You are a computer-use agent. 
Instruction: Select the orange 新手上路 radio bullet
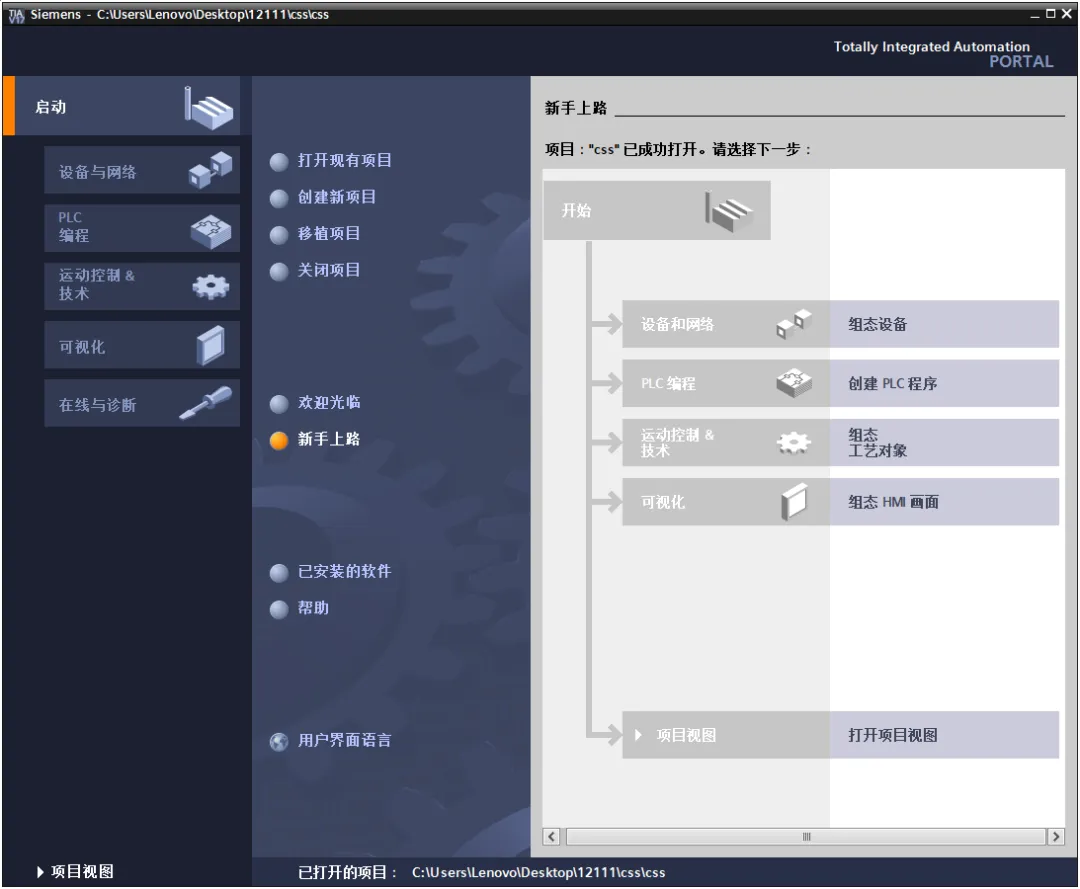point(279,440)
